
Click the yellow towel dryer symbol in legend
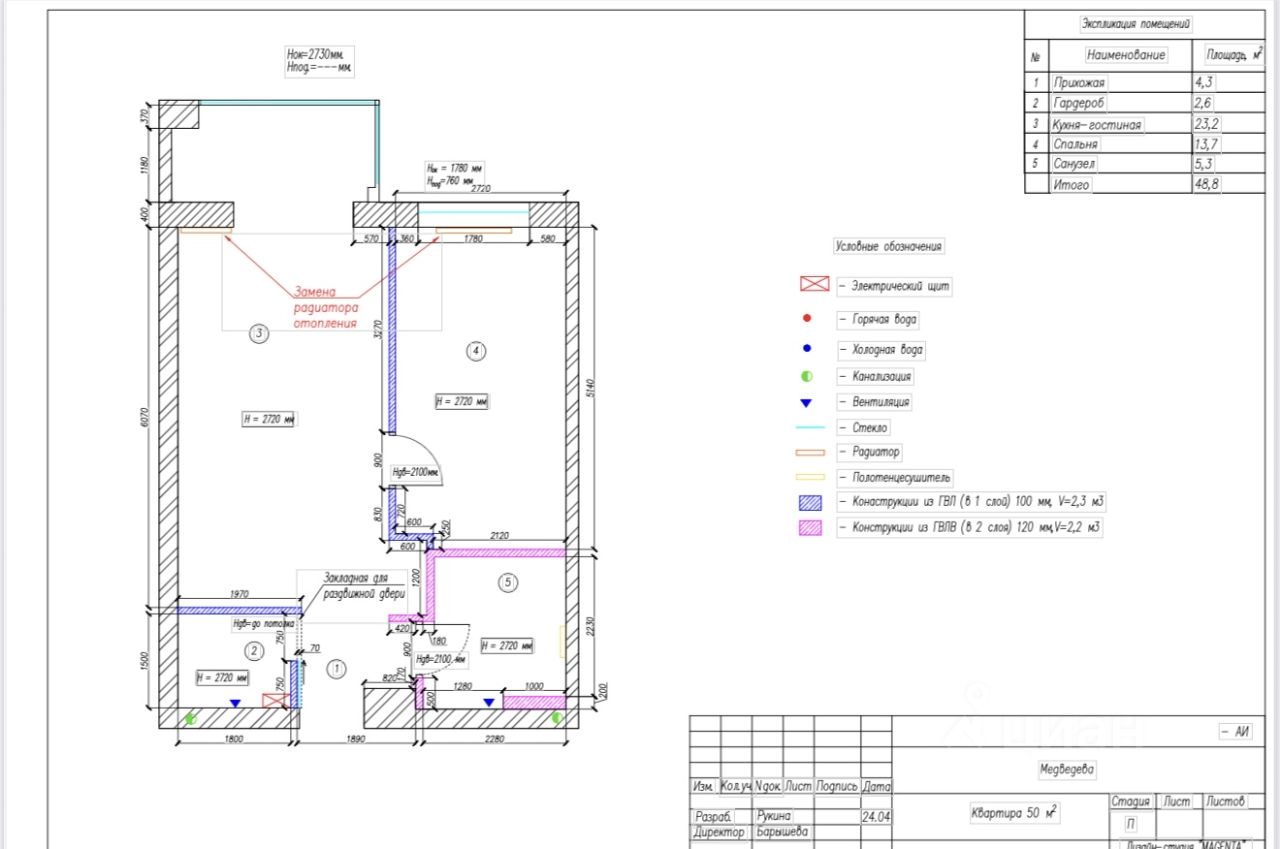811,478
